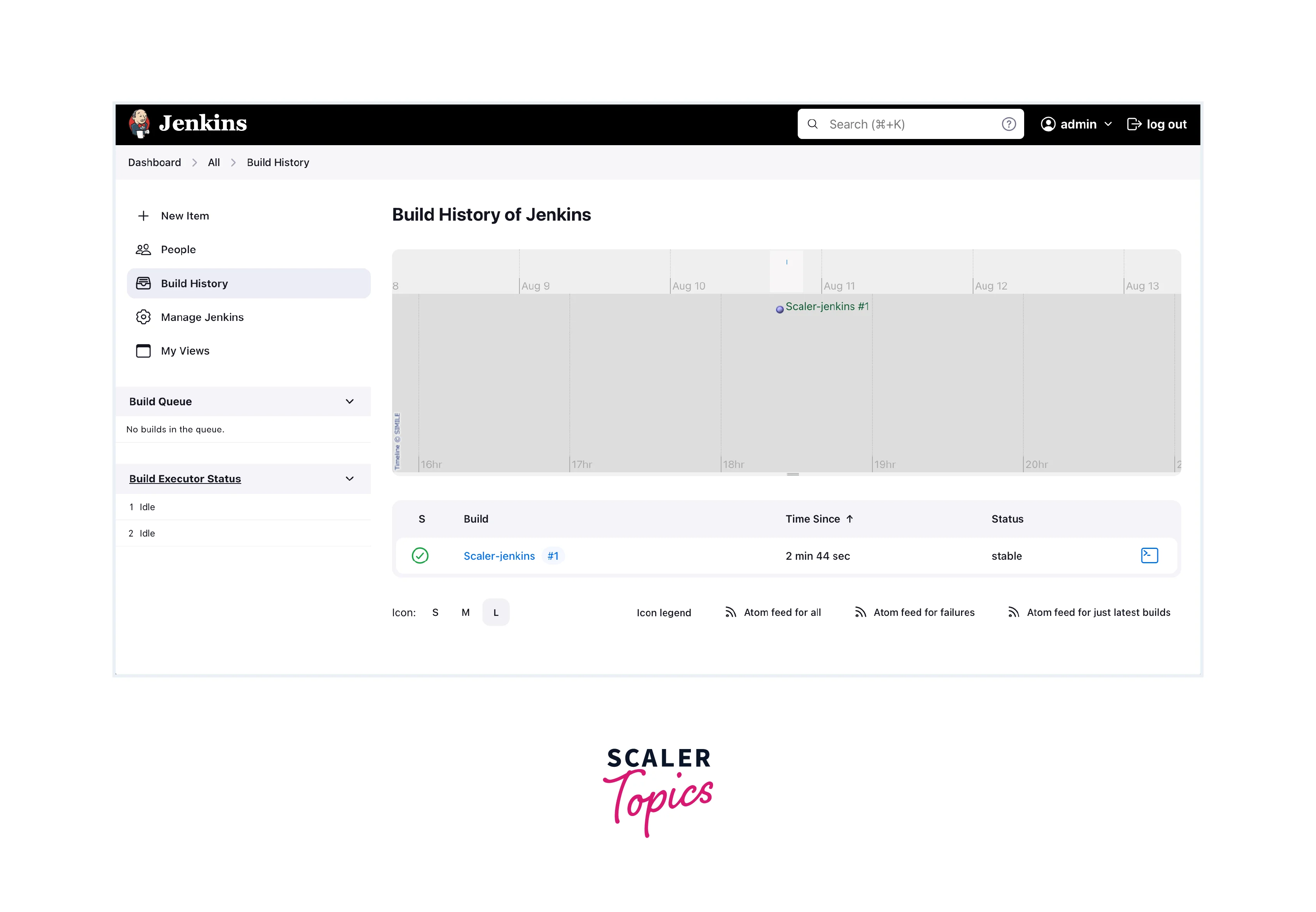1316x912 pixels.
Task: Collapse the Build Executor Status panel
Action: 350,479
